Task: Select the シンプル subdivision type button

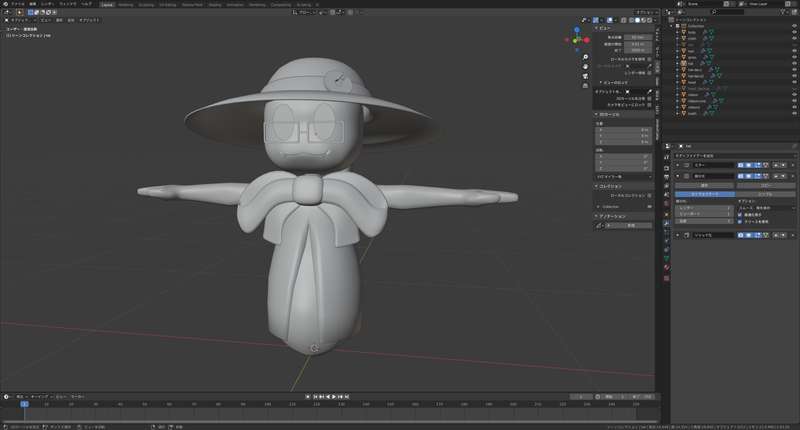Action: pos(765,195)
